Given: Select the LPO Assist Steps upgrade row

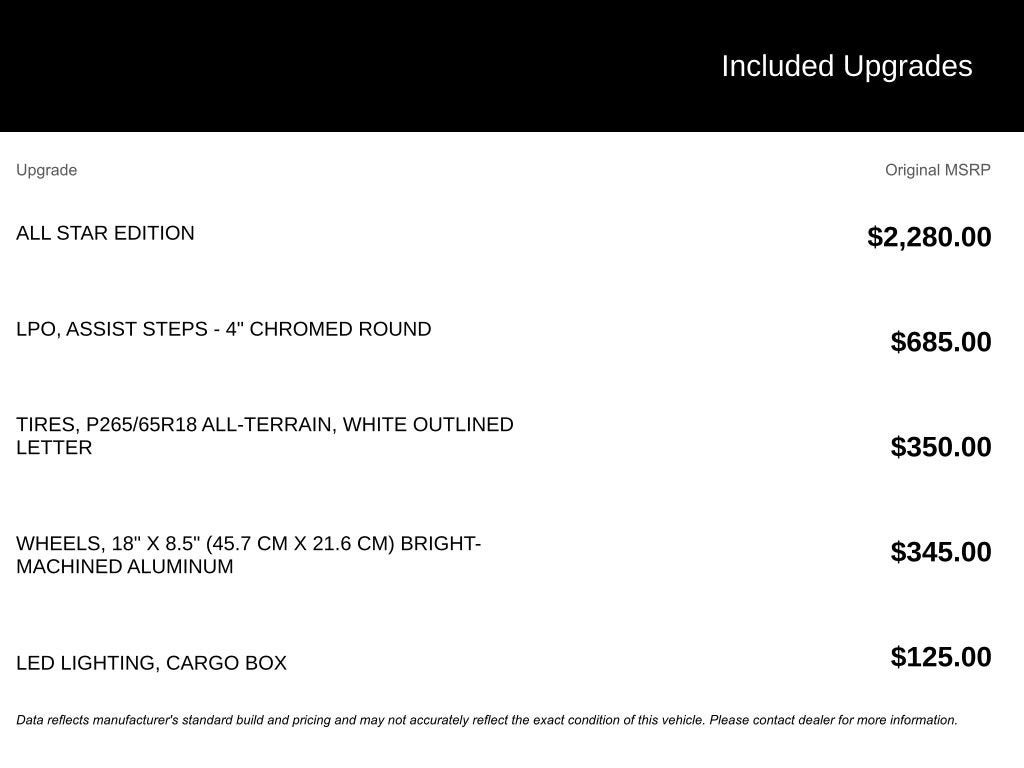Looking at the screenshot, I should [x=504, y=335].
